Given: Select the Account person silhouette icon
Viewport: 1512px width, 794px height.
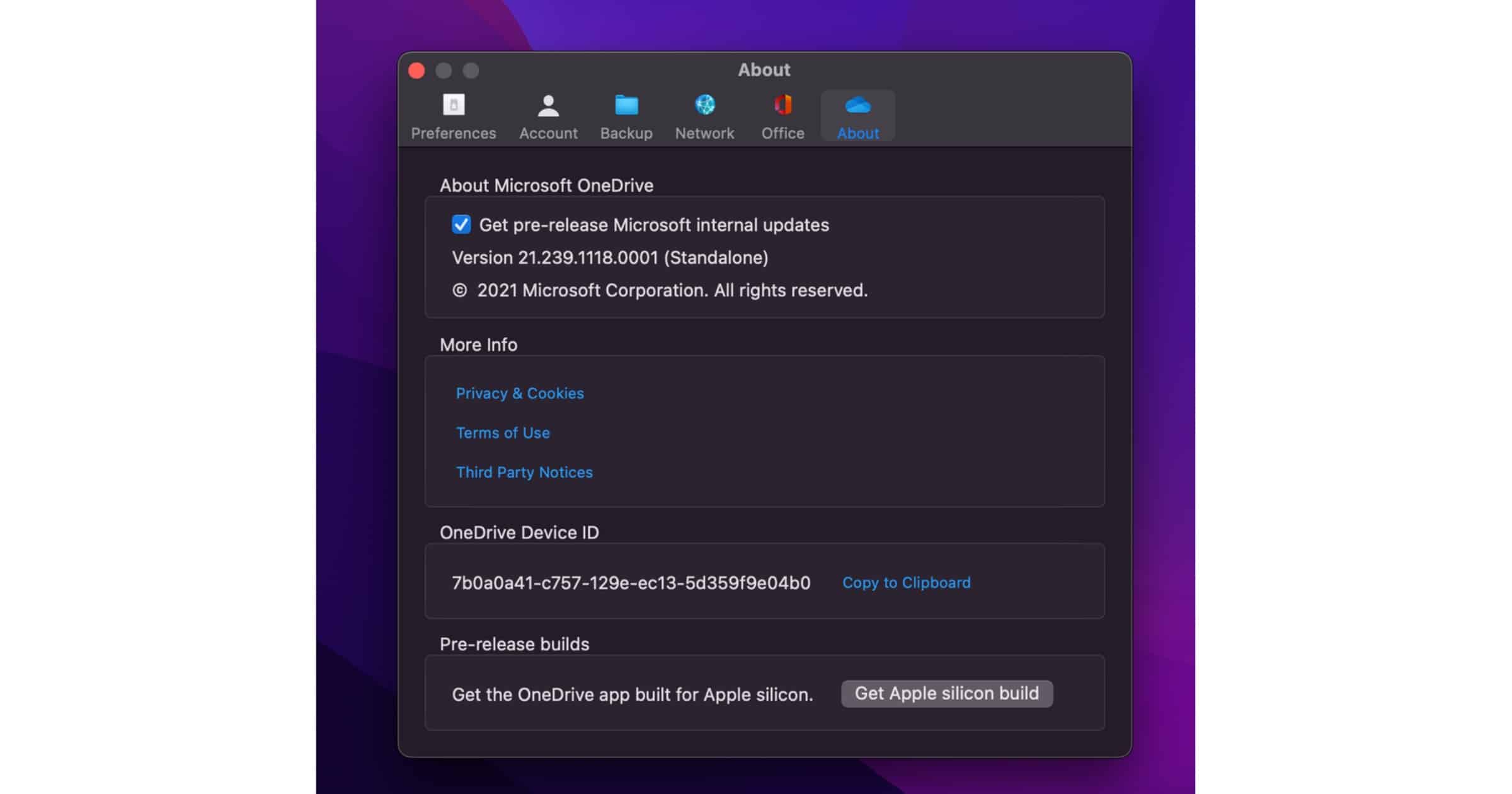Looking at the screenshot, I should [548, 105].
